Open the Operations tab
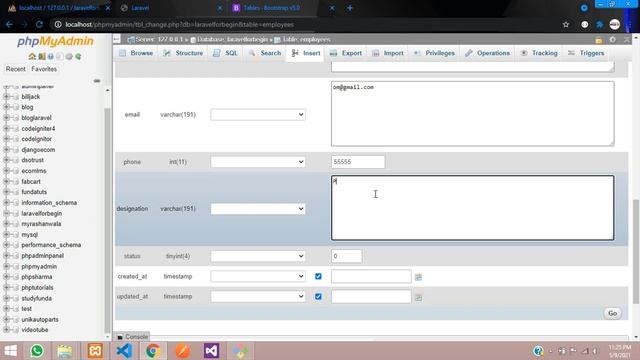Image resolution: width=640 pixels, height=360 pixels. click(487, 53)
